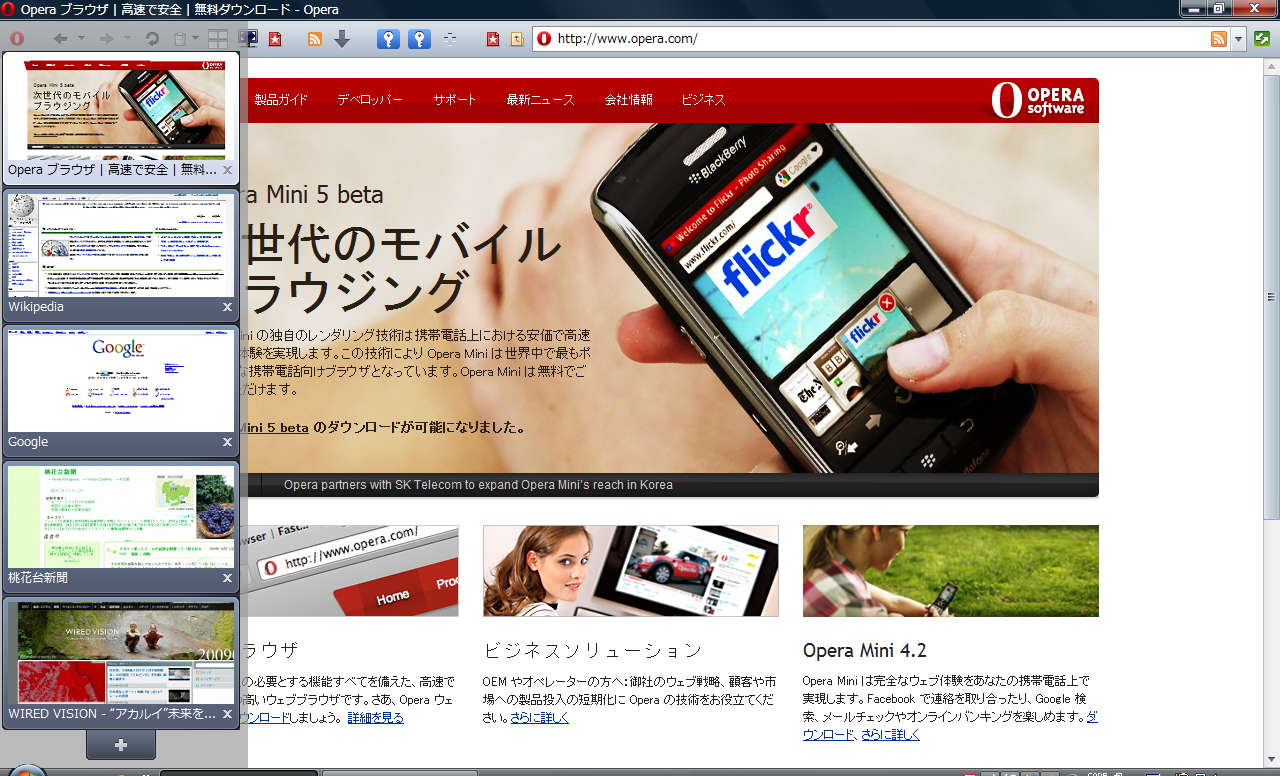Click the vertical scrollbar thumb
Image resolution: width=1280 pixels, height=776 pixels.
point(1272,298)
